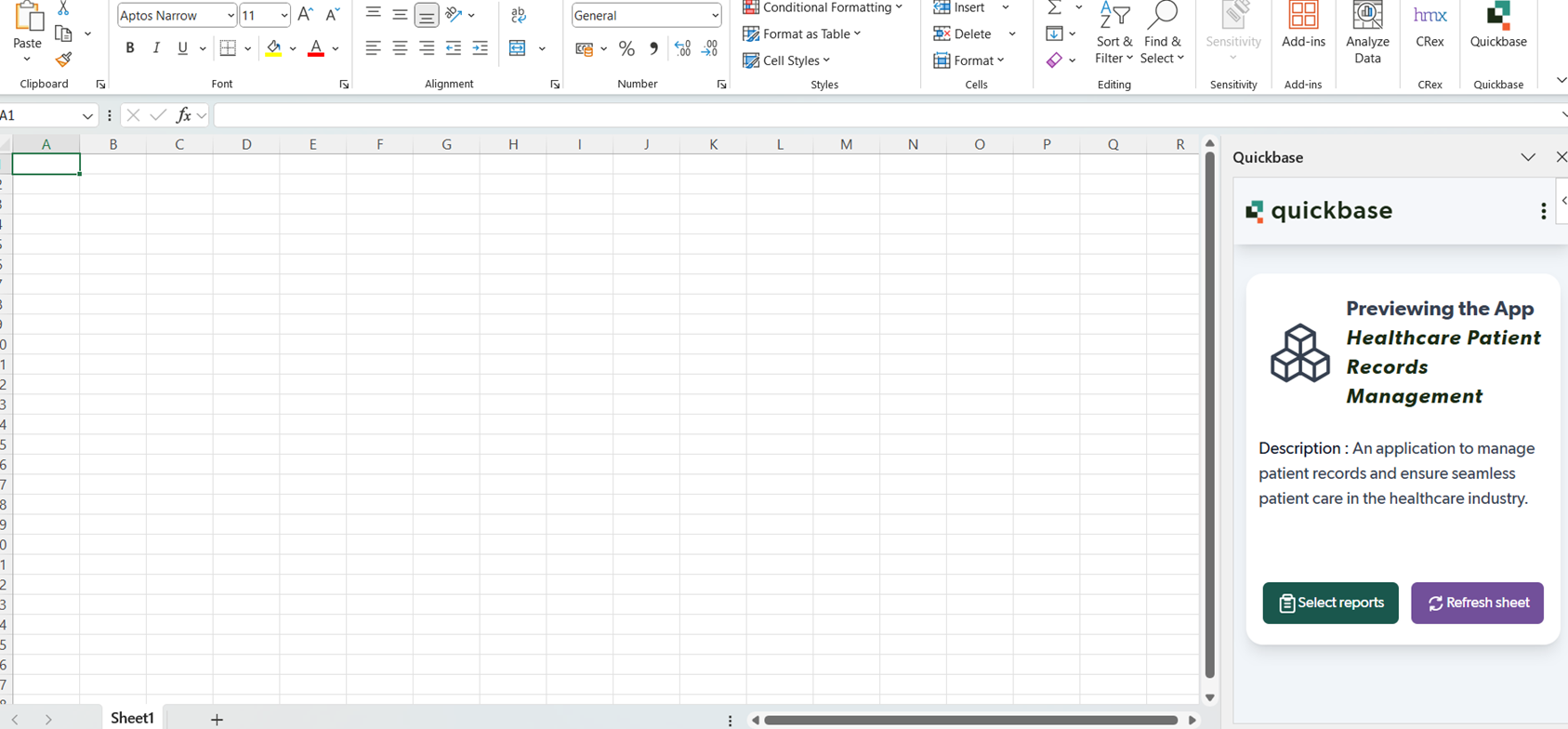The image size is (1568, 729).
Task: Click the Wrap Text icon
Action: (x=519, y=15)
